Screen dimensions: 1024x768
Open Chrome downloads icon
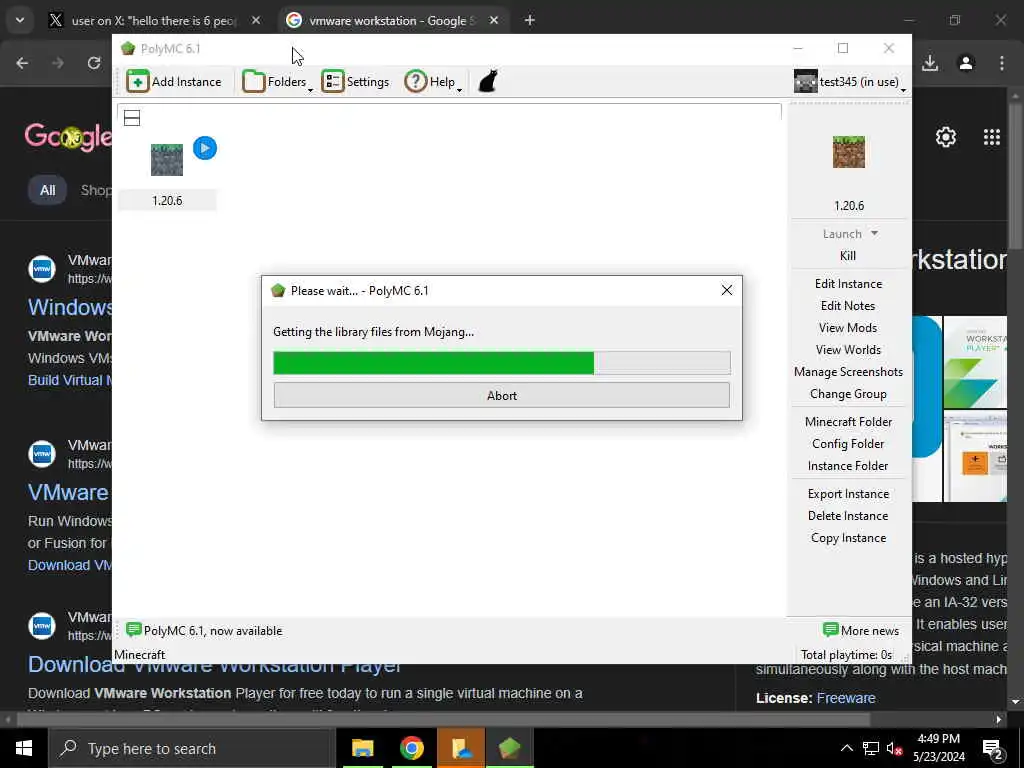(930, 63)
